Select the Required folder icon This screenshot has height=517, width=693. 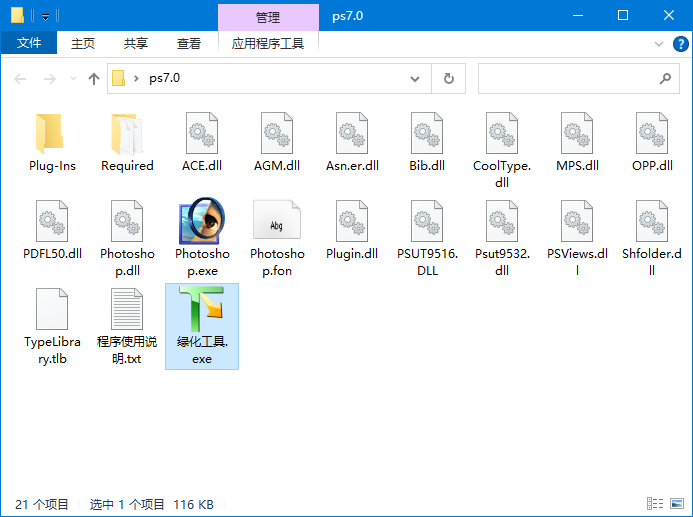[x=127, y=135]
